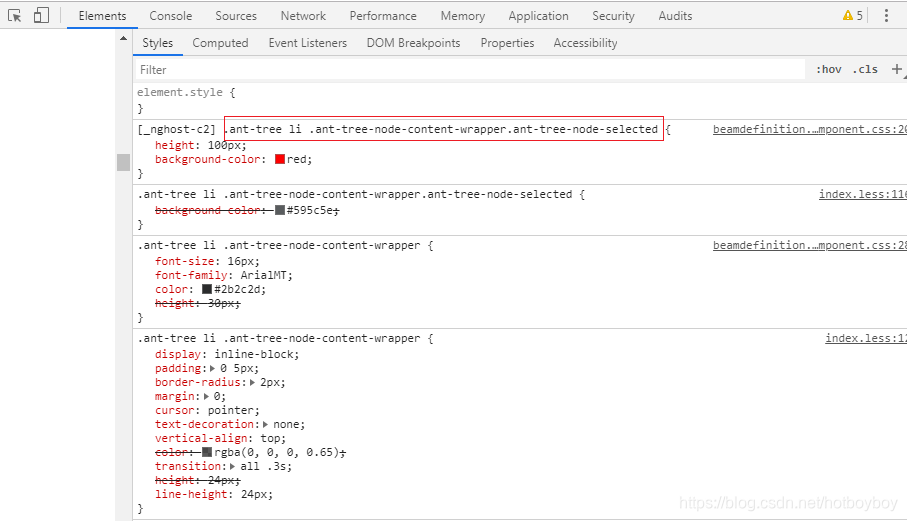Open the Security panel tab

(x=613, y=16)
